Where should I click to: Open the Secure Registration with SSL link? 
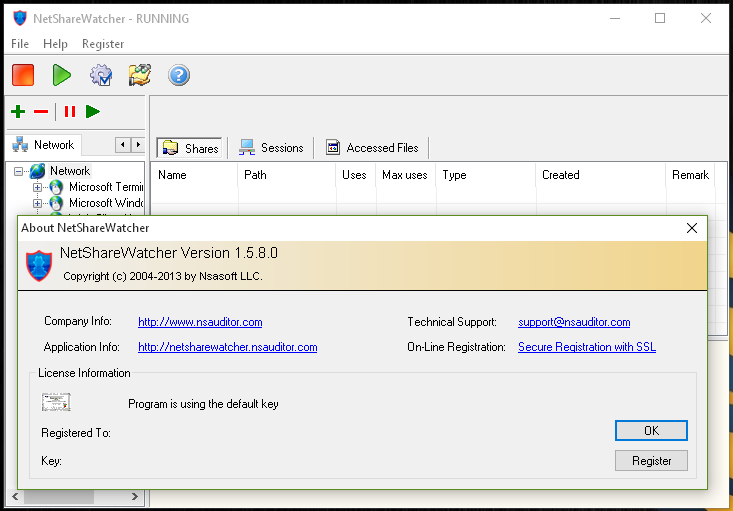587,347
